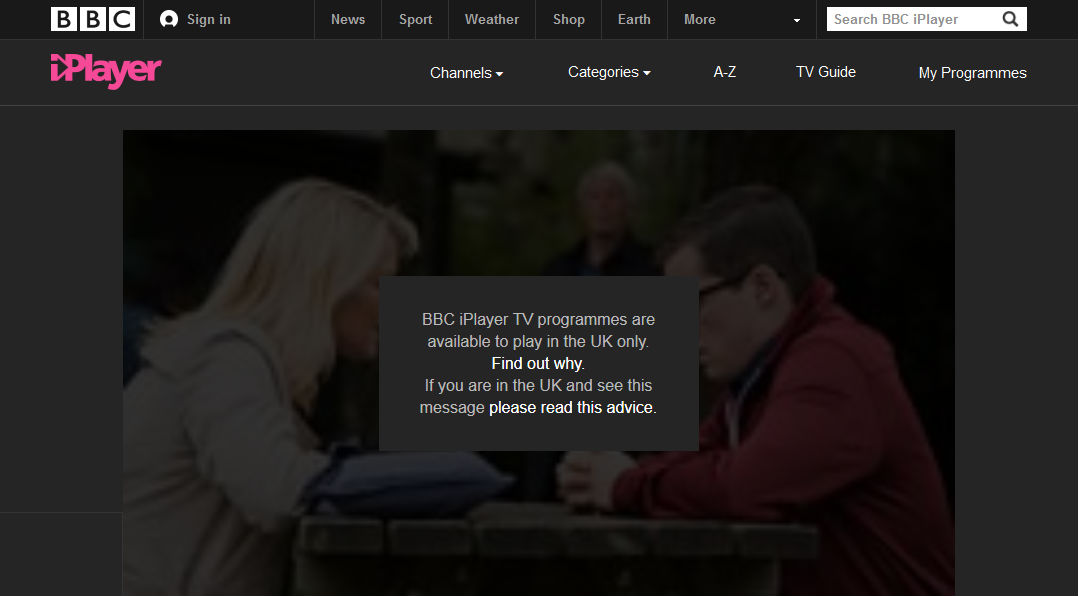
Task: Click the Sign in avatar icon
Action: pyautogui.click(x=168, y=19)
